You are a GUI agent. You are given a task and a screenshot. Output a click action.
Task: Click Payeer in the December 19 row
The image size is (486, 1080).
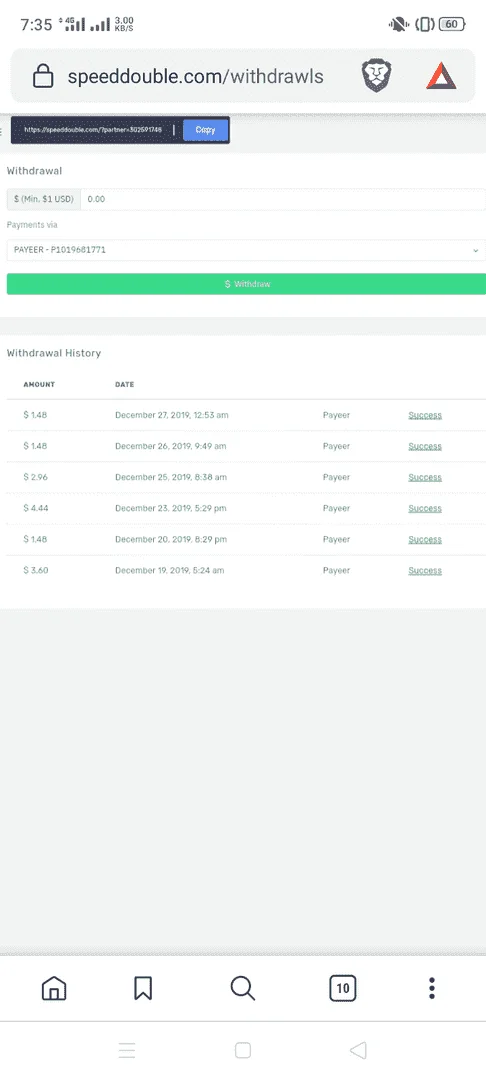point(337,570)
